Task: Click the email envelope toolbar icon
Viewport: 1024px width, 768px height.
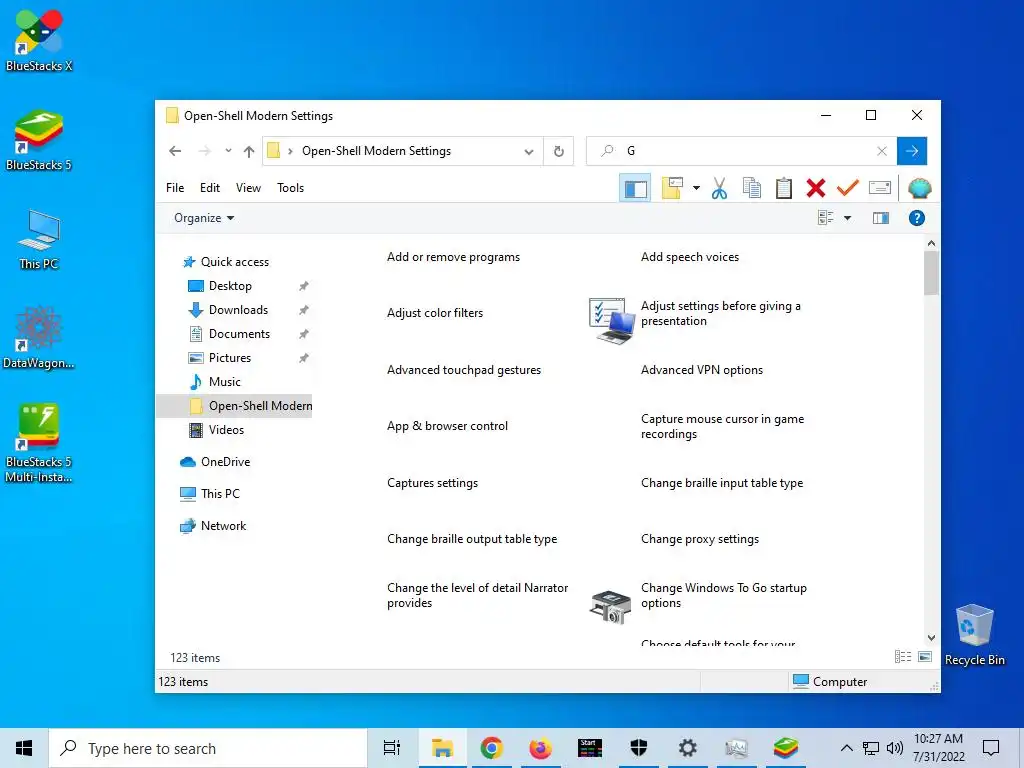Action: coord(880,188)
